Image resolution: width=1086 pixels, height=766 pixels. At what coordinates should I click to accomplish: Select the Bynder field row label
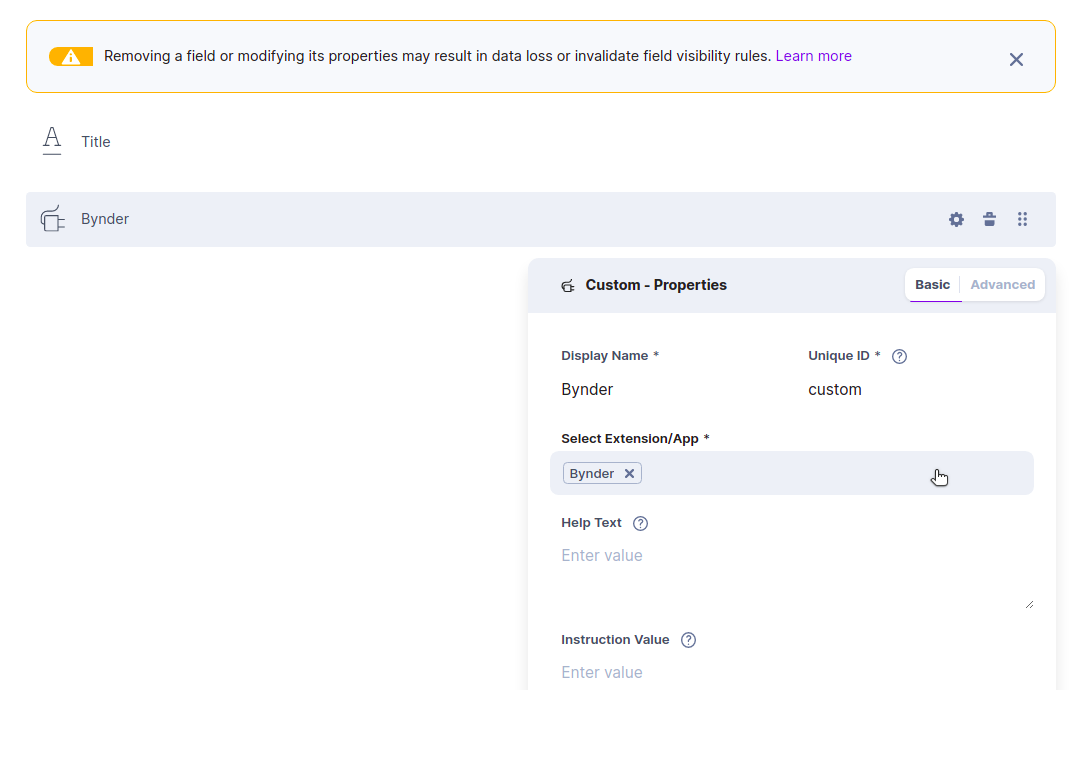pos(105,219)
